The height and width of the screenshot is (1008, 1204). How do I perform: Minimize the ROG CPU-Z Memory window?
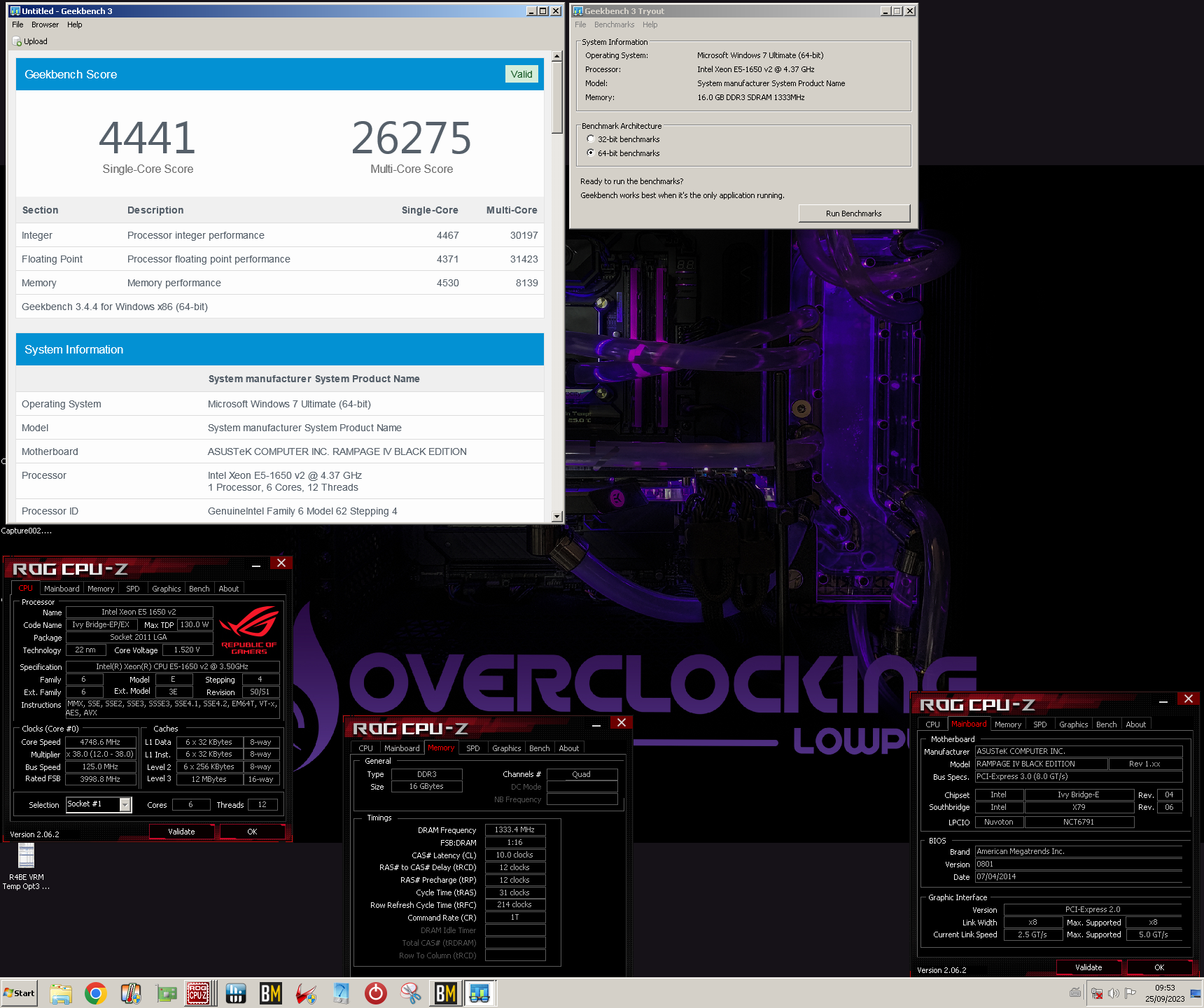(x=596, y=726)
